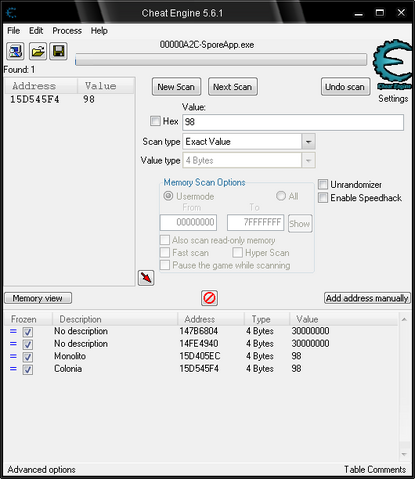Click the Next Scan button

233,87
